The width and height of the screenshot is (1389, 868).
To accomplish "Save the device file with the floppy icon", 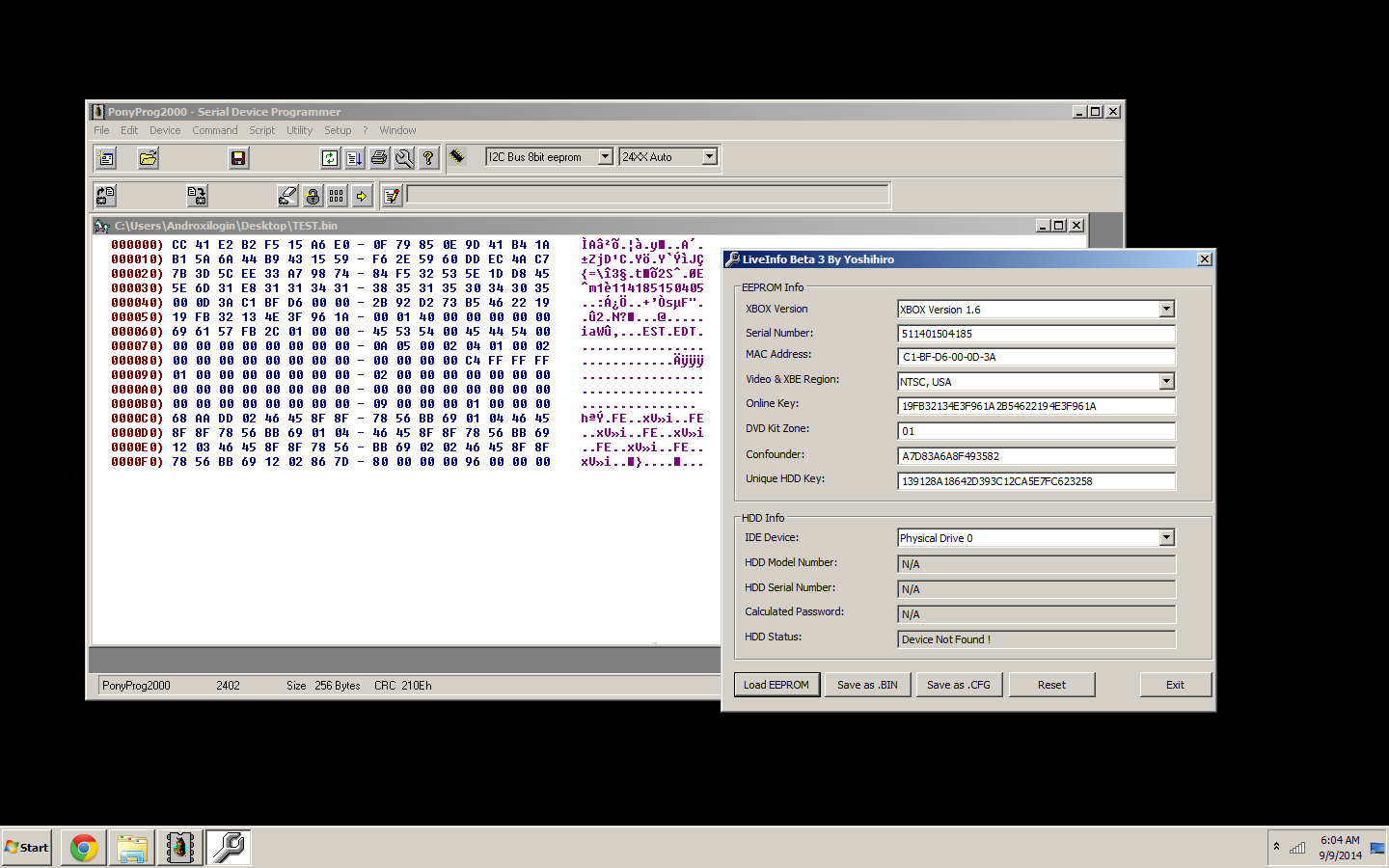I will point(237,158).
